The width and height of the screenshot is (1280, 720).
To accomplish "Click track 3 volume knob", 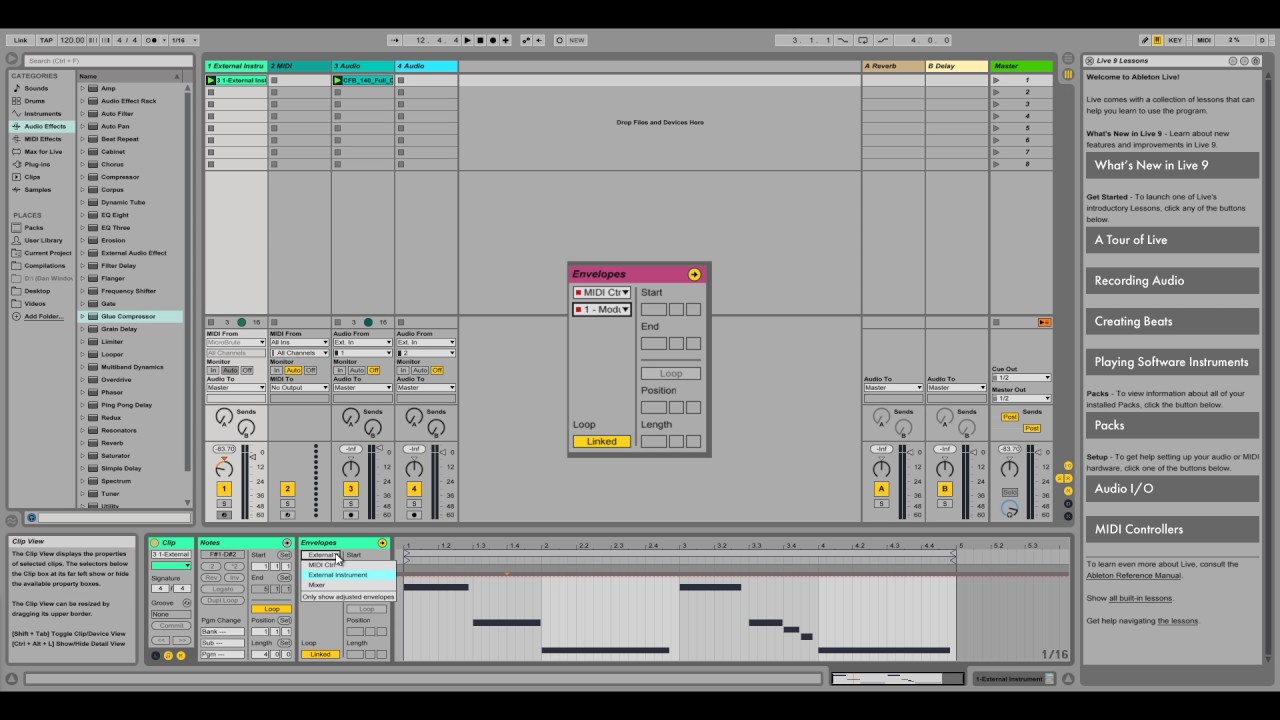I will point(351,469).
